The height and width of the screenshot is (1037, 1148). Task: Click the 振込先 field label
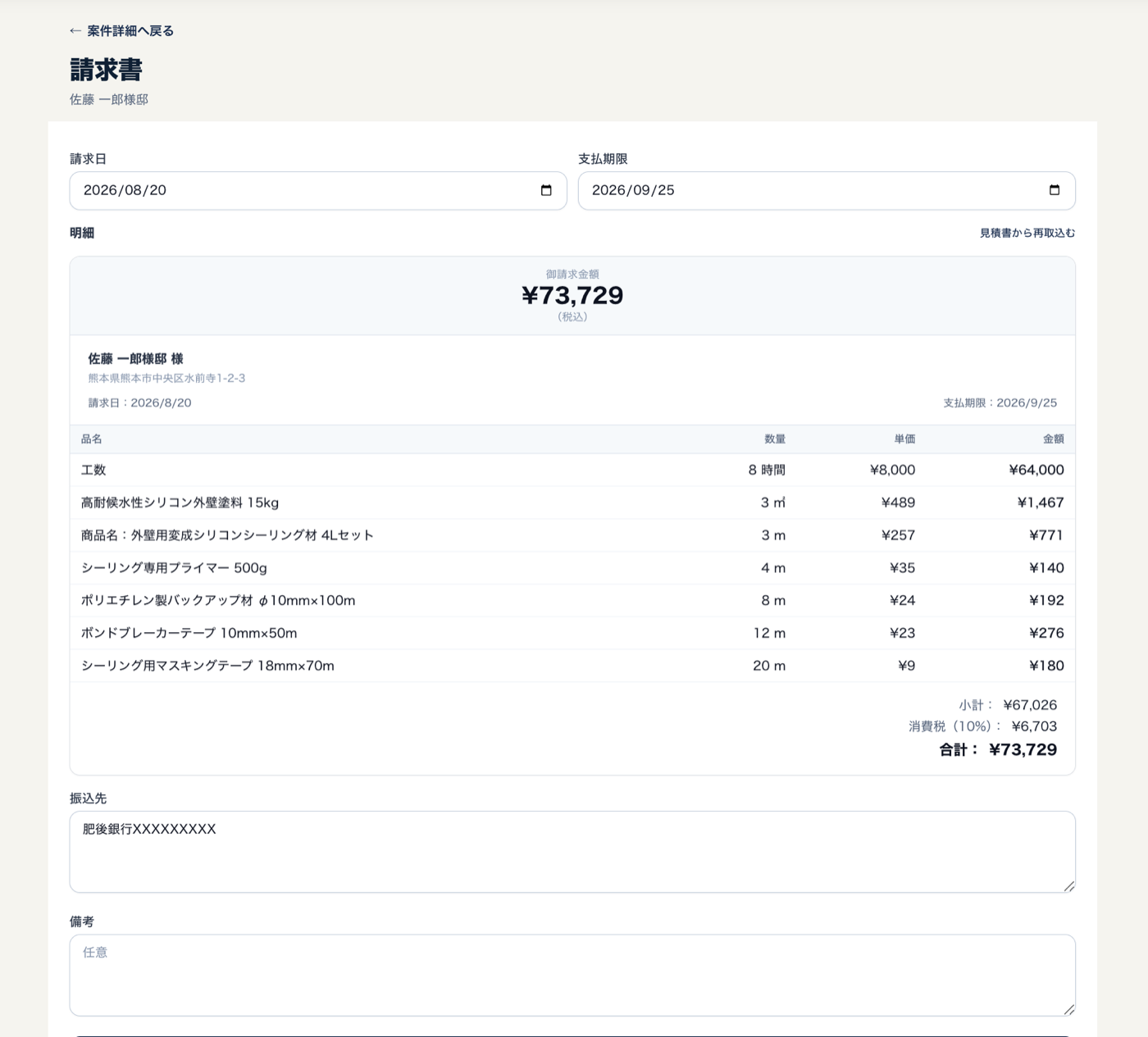tap(88, 798)
